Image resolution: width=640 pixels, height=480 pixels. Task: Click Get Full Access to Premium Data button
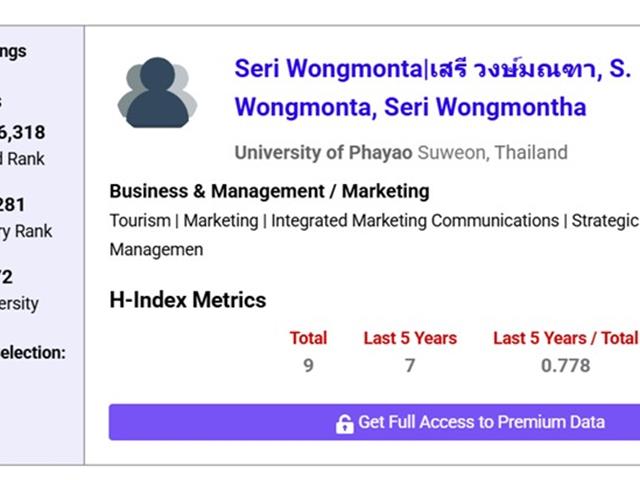pos(374,422)
